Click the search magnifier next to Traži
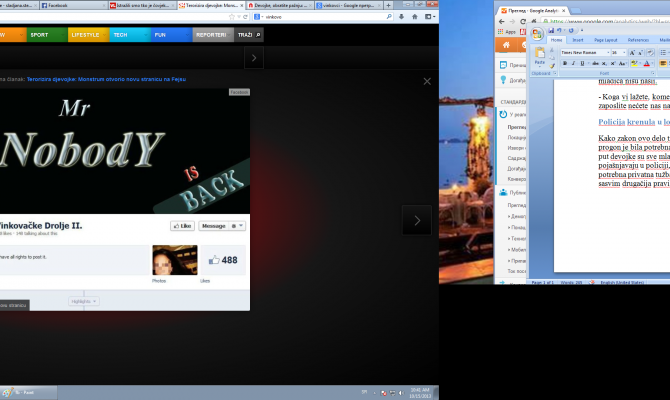 pos(258,35)
